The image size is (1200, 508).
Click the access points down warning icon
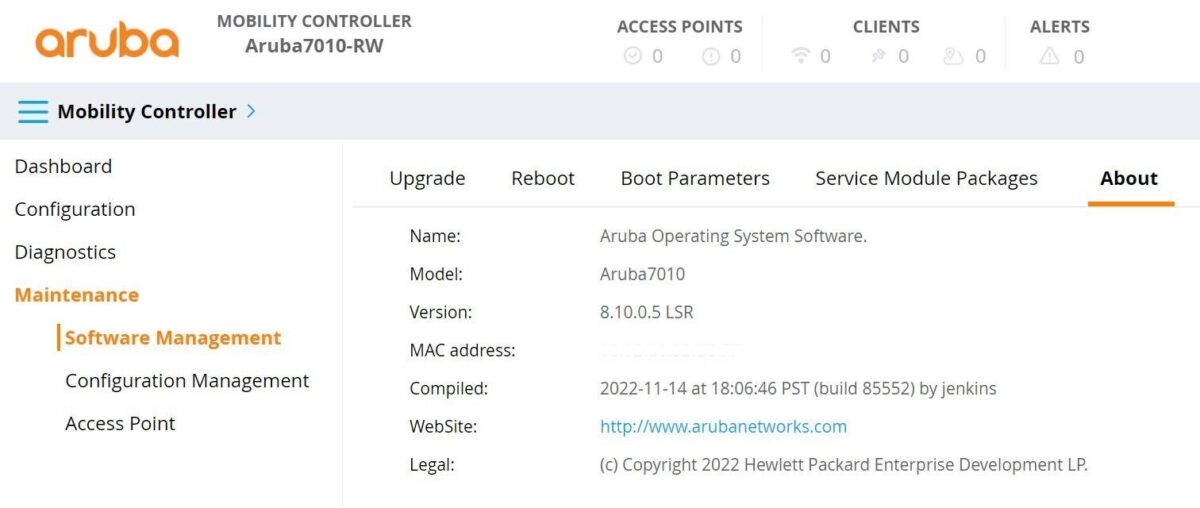tap(711, 57)
